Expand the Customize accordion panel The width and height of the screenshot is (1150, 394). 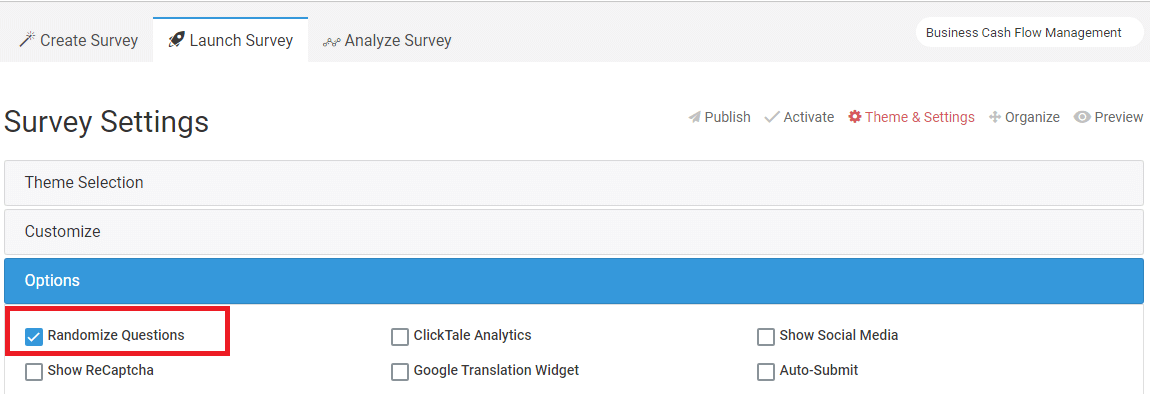pos(574,232)
